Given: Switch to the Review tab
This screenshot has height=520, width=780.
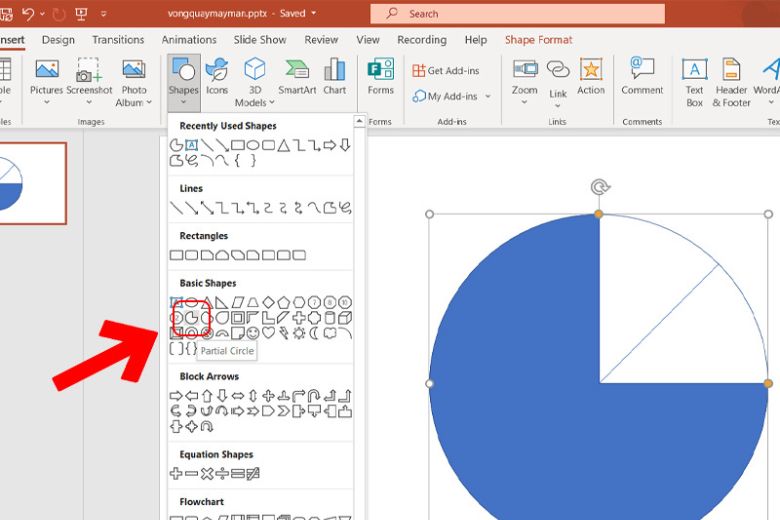Looking at the screenshot, I should point(321,40).
